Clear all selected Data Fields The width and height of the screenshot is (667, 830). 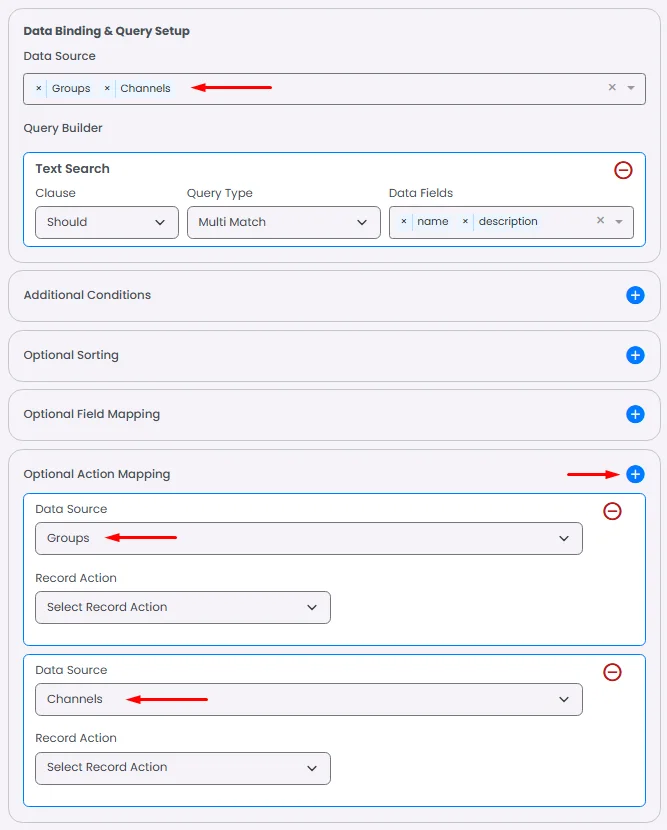point(600,221)
